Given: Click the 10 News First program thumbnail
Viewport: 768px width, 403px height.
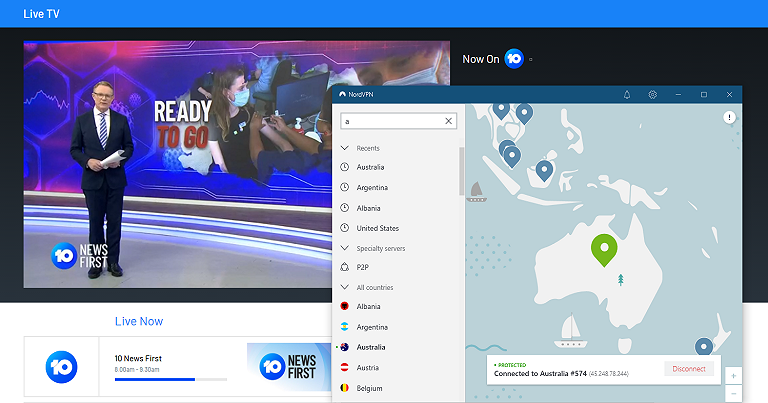Looking at the screenshot, I should pyautogui.click(x=289, y=367).
